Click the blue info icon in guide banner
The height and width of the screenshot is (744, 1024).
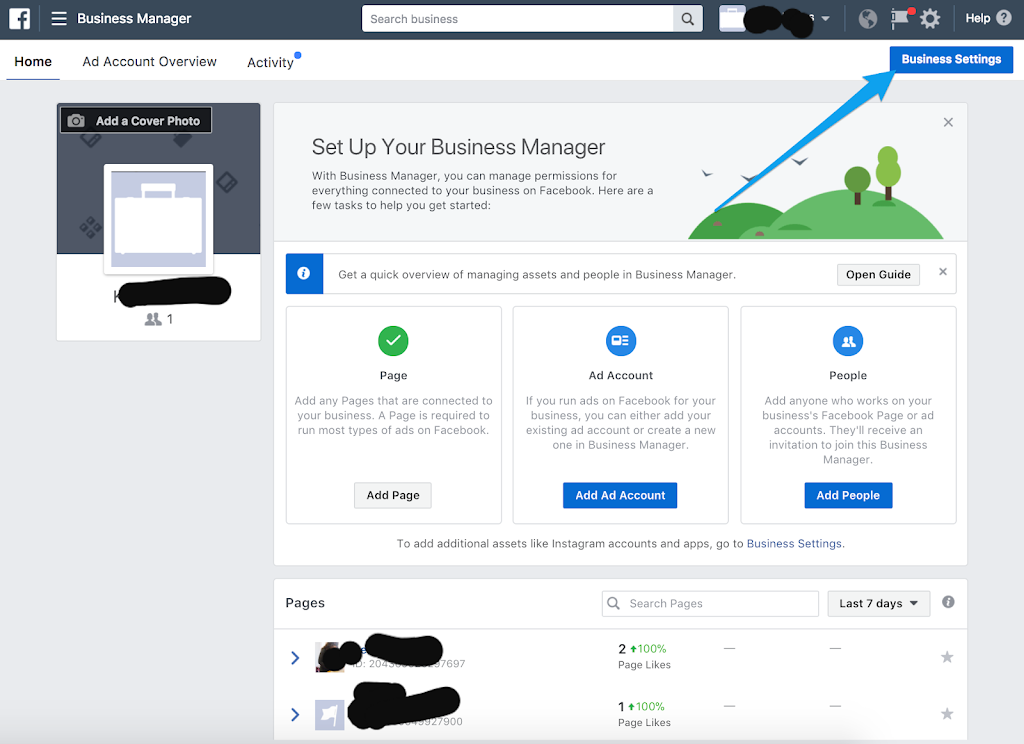pos(304,274)
